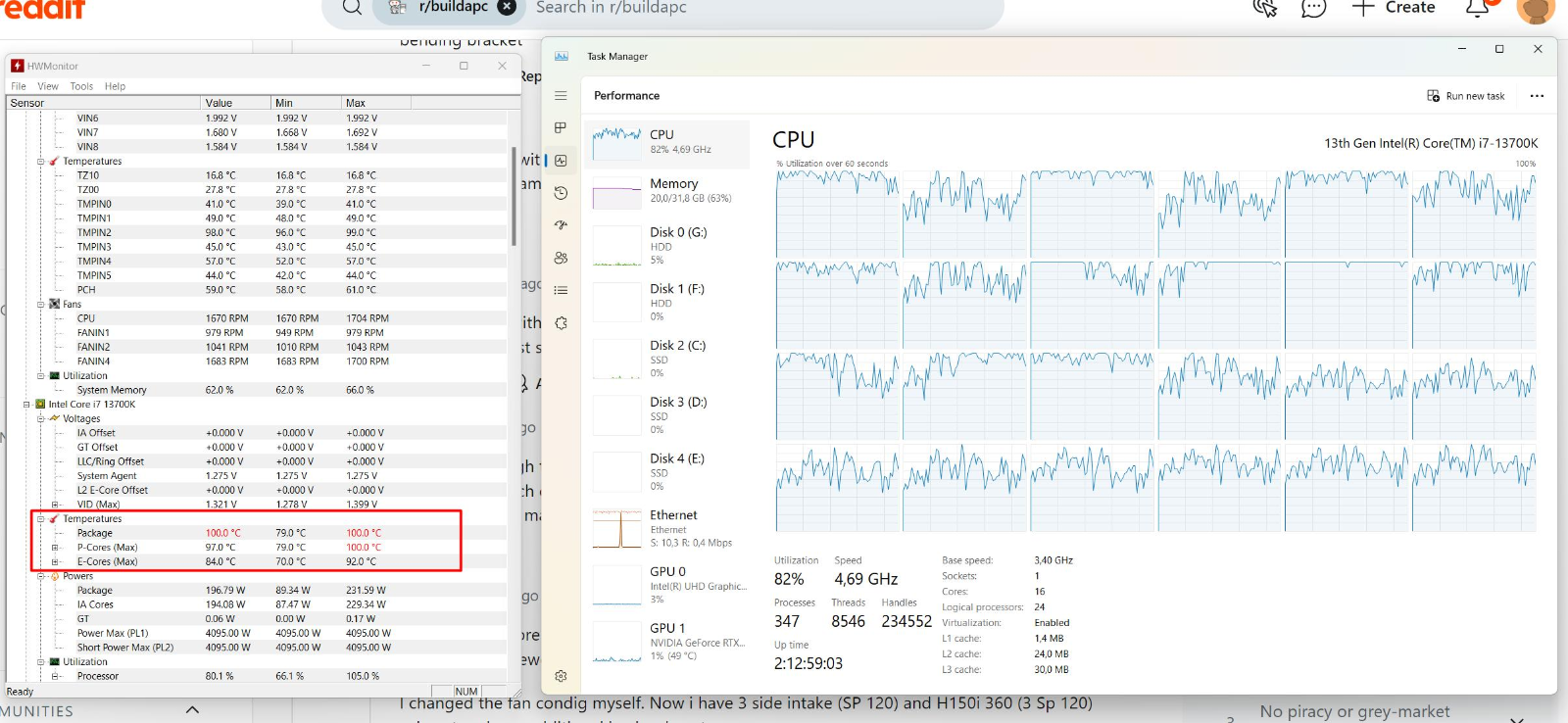Click the Reddit Create post button
The image size is (1568, 723).
[1394, 8]
